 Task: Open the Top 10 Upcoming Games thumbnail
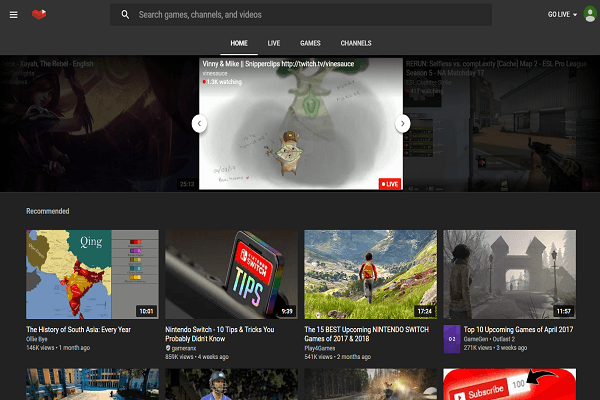[x=509, y=274]
